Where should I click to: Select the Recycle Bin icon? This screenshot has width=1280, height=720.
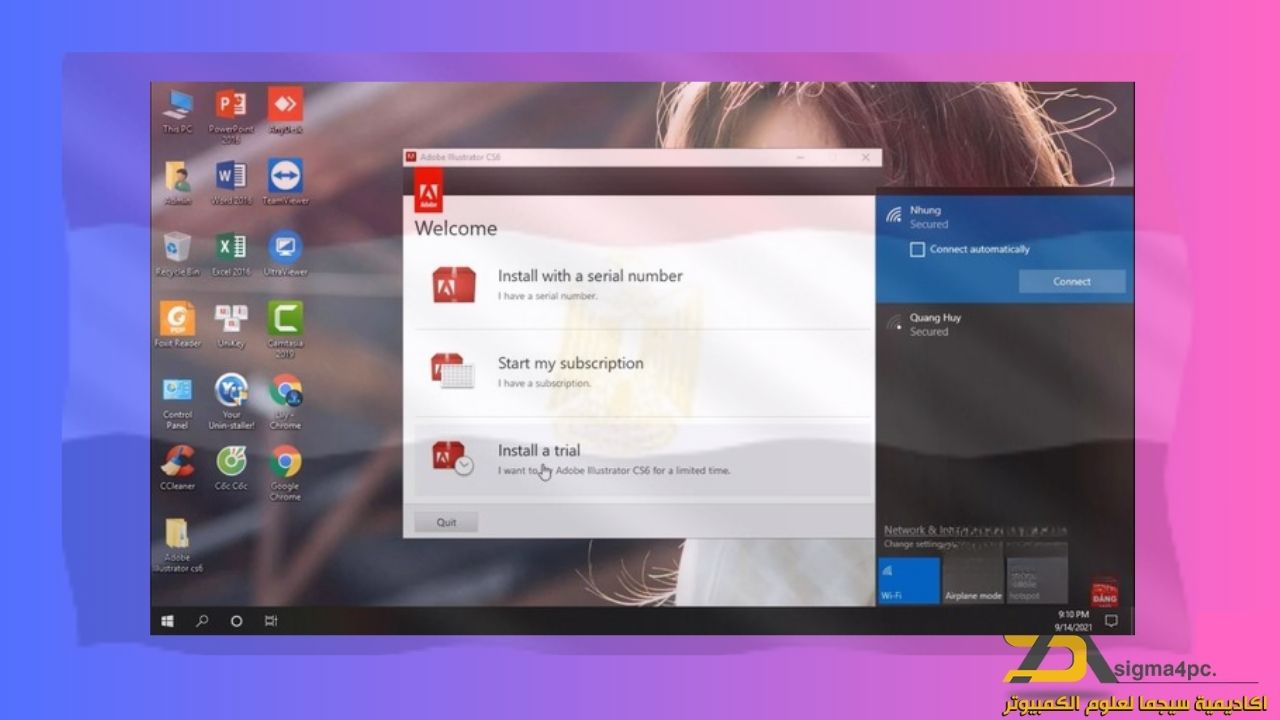178,254
